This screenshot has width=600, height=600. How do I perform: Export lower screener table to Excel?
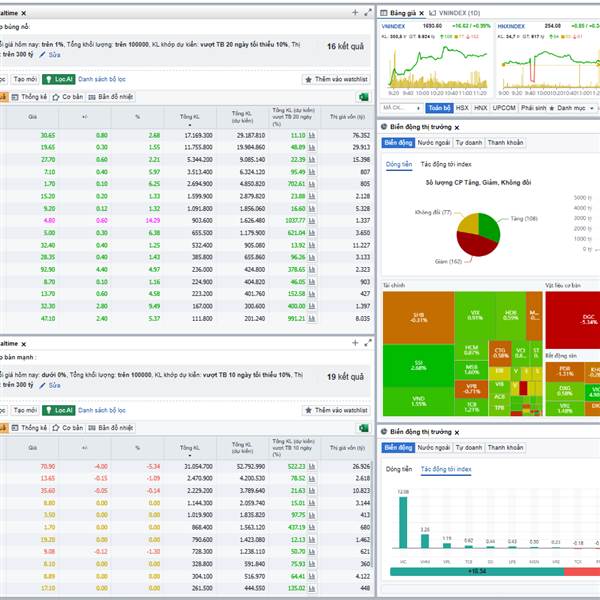pyautogui.click(x=363, y=428)
